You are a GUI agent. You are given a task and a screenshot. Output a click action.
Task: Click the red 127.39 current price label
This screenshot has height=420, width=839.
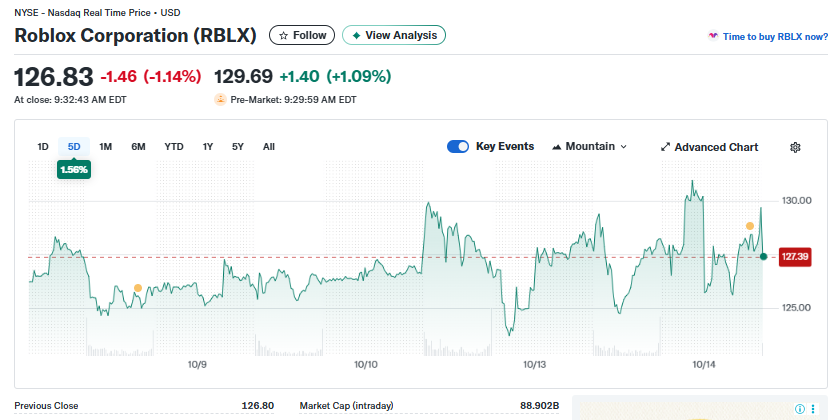pos(795,257)
